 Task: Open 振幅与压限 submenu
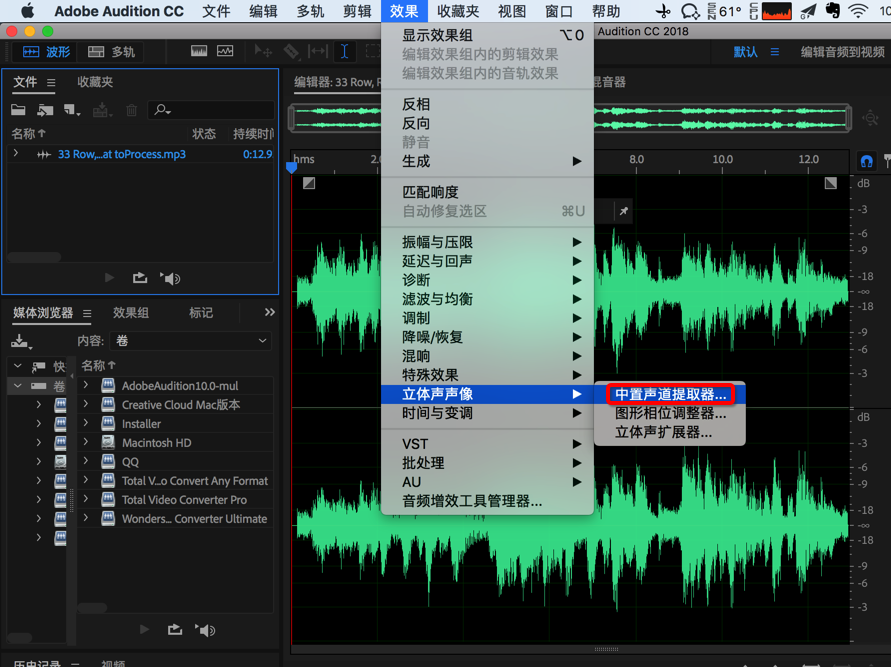click(x=488, y=242)
